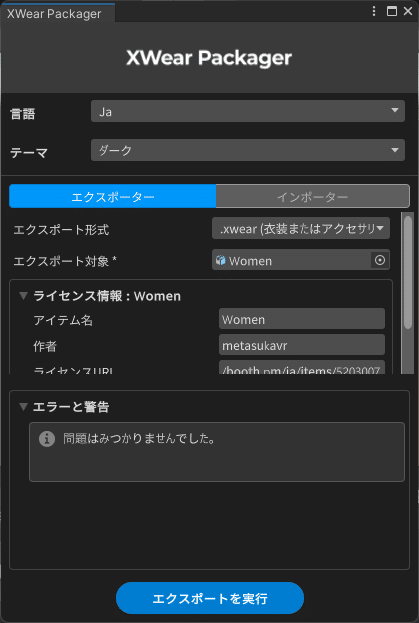The height and width of the screenshot is (623, 419).
Task: Open the テーマ theme dropdown showing ダーク
Action: click(x=248, y=150)
